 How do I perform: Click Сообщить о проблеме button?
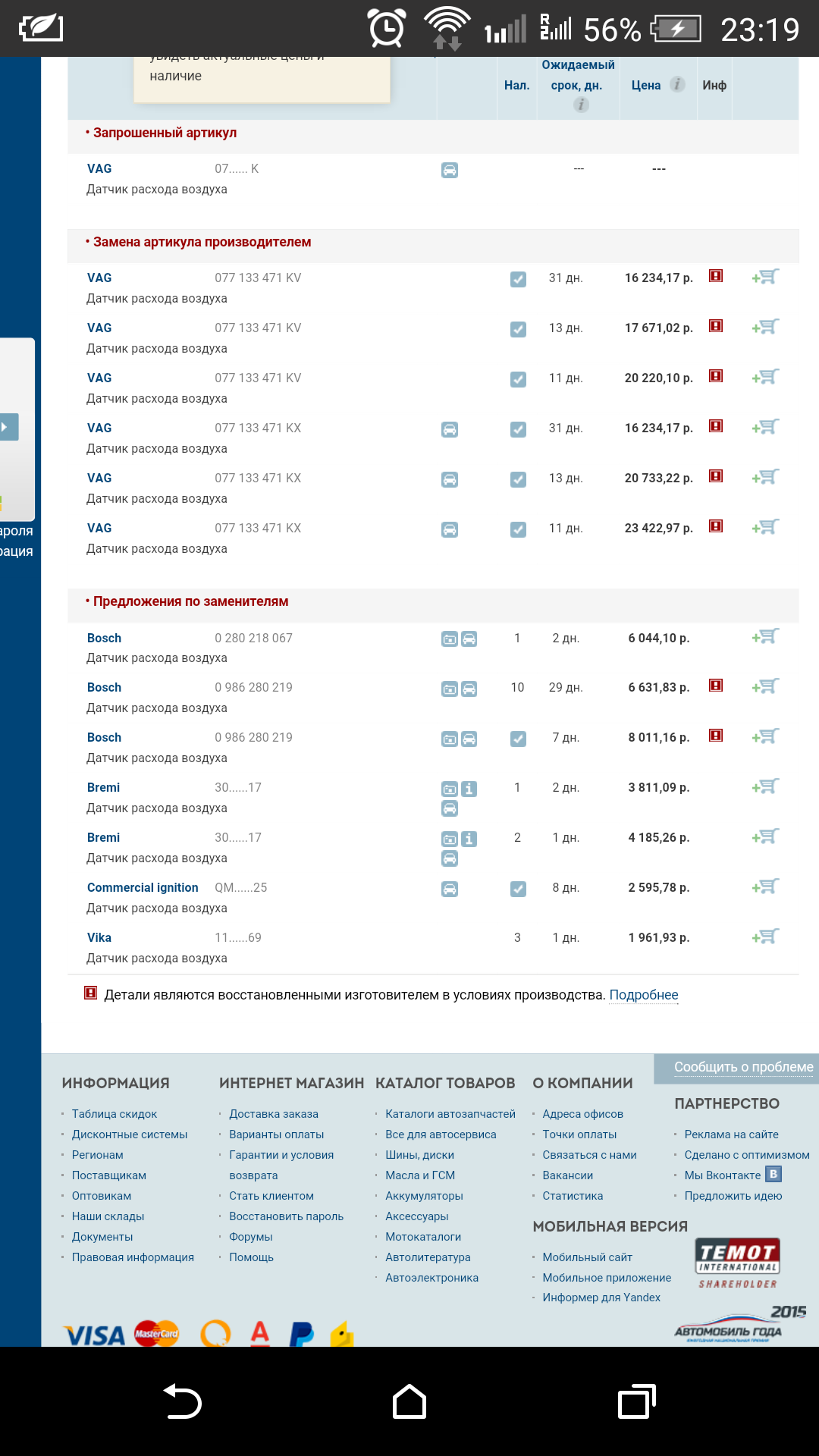(742, 1067)
